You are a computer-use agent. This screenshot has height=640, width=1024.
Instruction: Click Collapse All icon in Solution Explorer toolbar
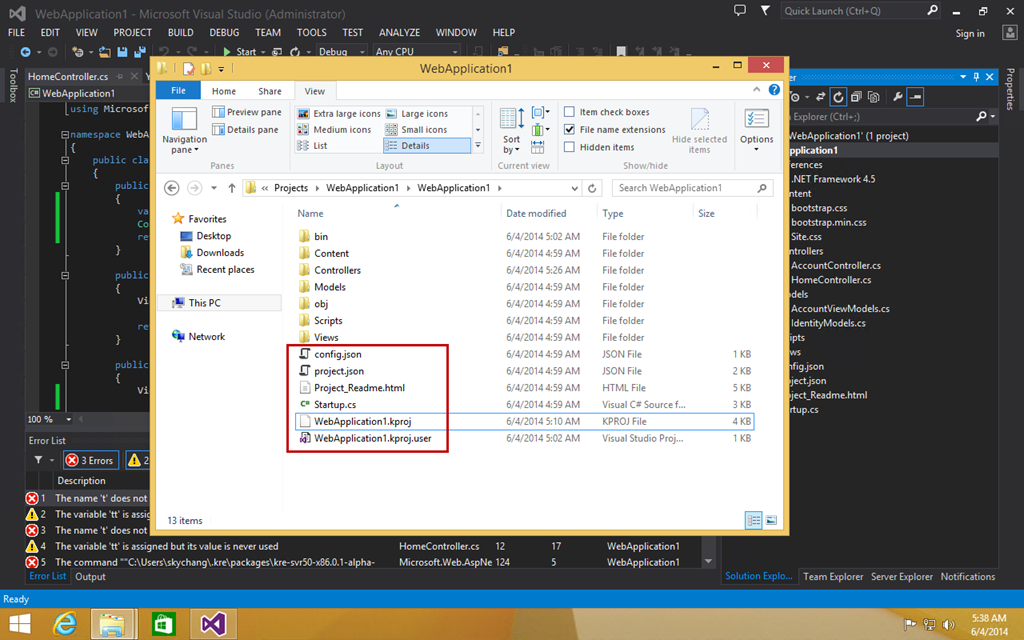pos(856,97)
